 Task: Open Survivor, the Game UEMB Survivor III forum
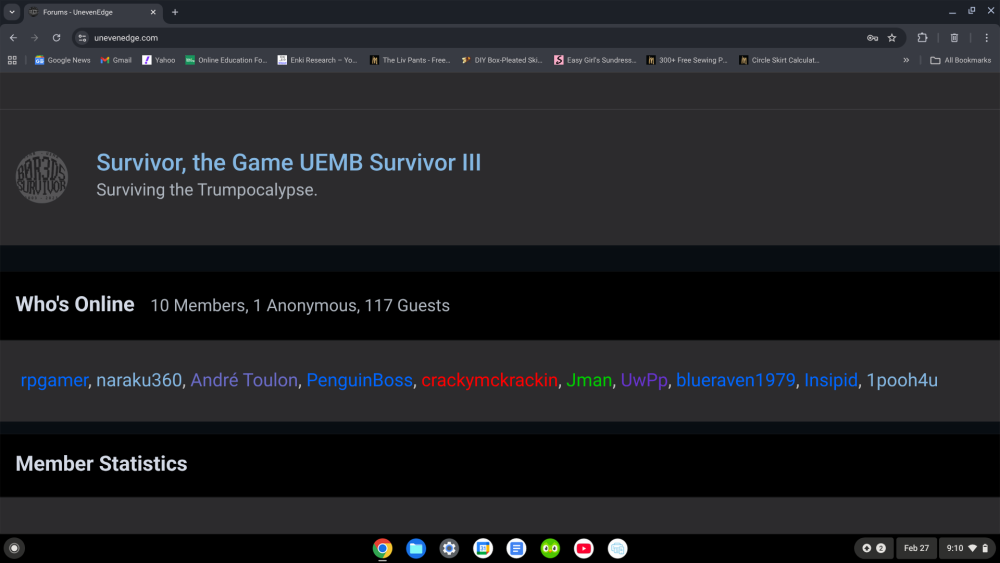point(288,162)
